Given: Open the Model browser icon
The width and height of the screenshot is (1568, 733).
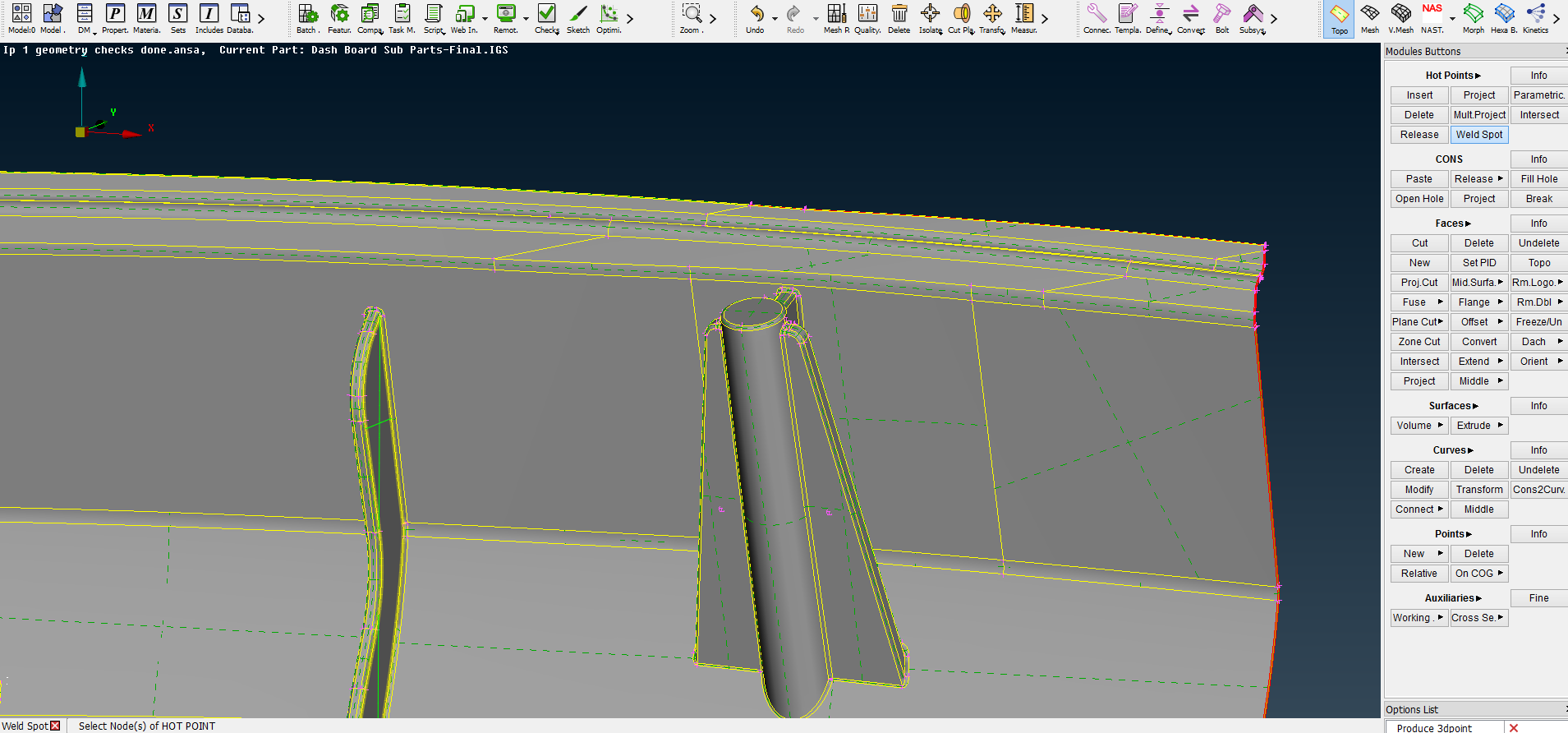Looking at the screenshot, I should tap(52, 18).
